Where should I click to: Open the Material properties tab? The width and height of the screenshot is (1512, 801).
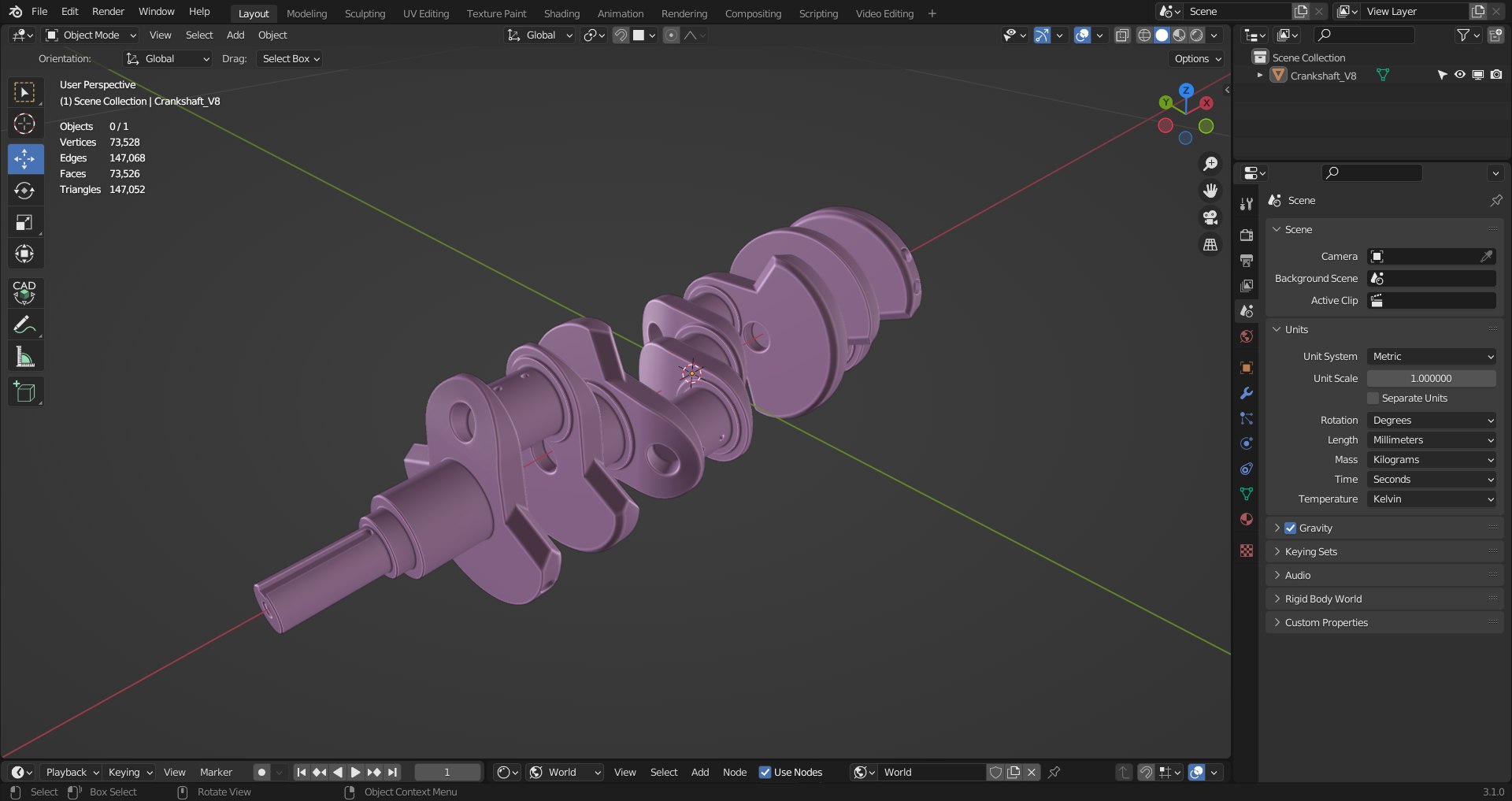[x=1246, y=519]
